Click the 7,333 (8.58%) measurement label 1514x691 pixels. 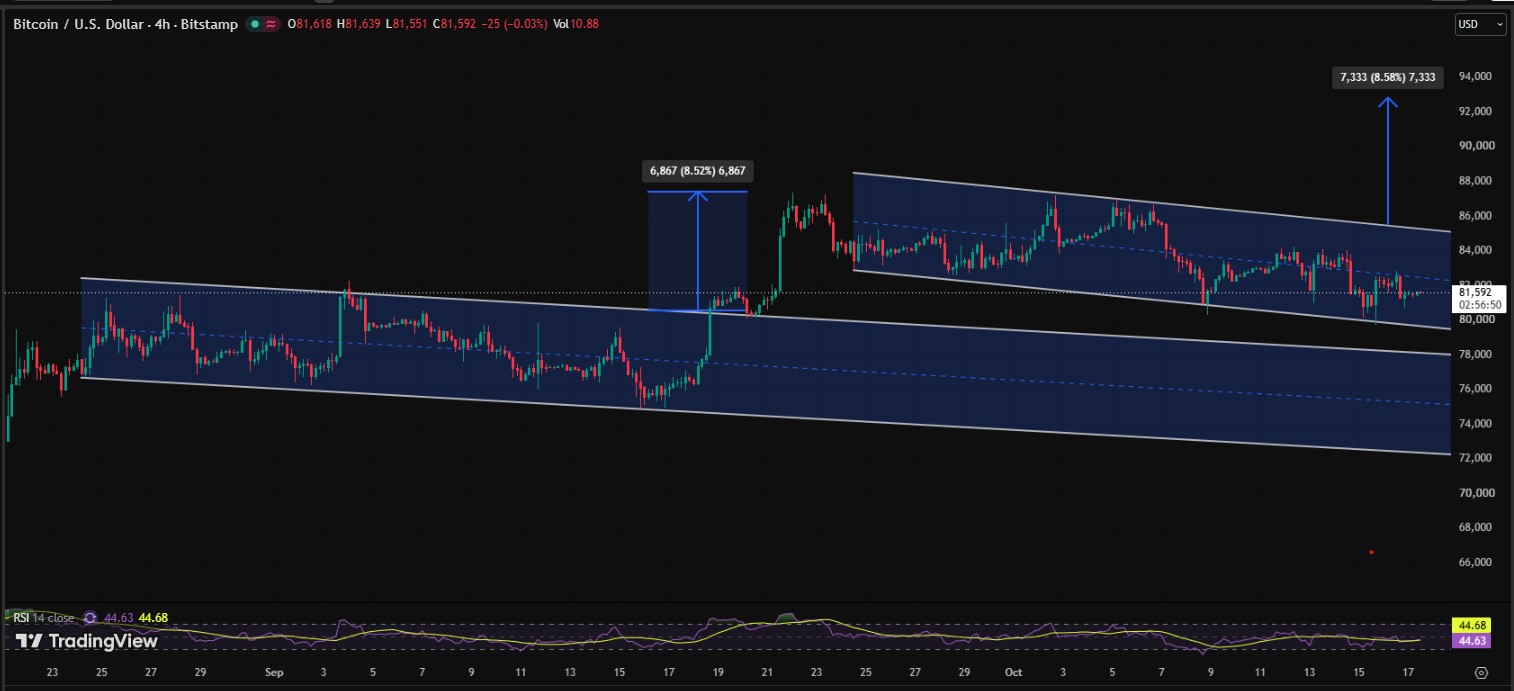pos(1388,77)
